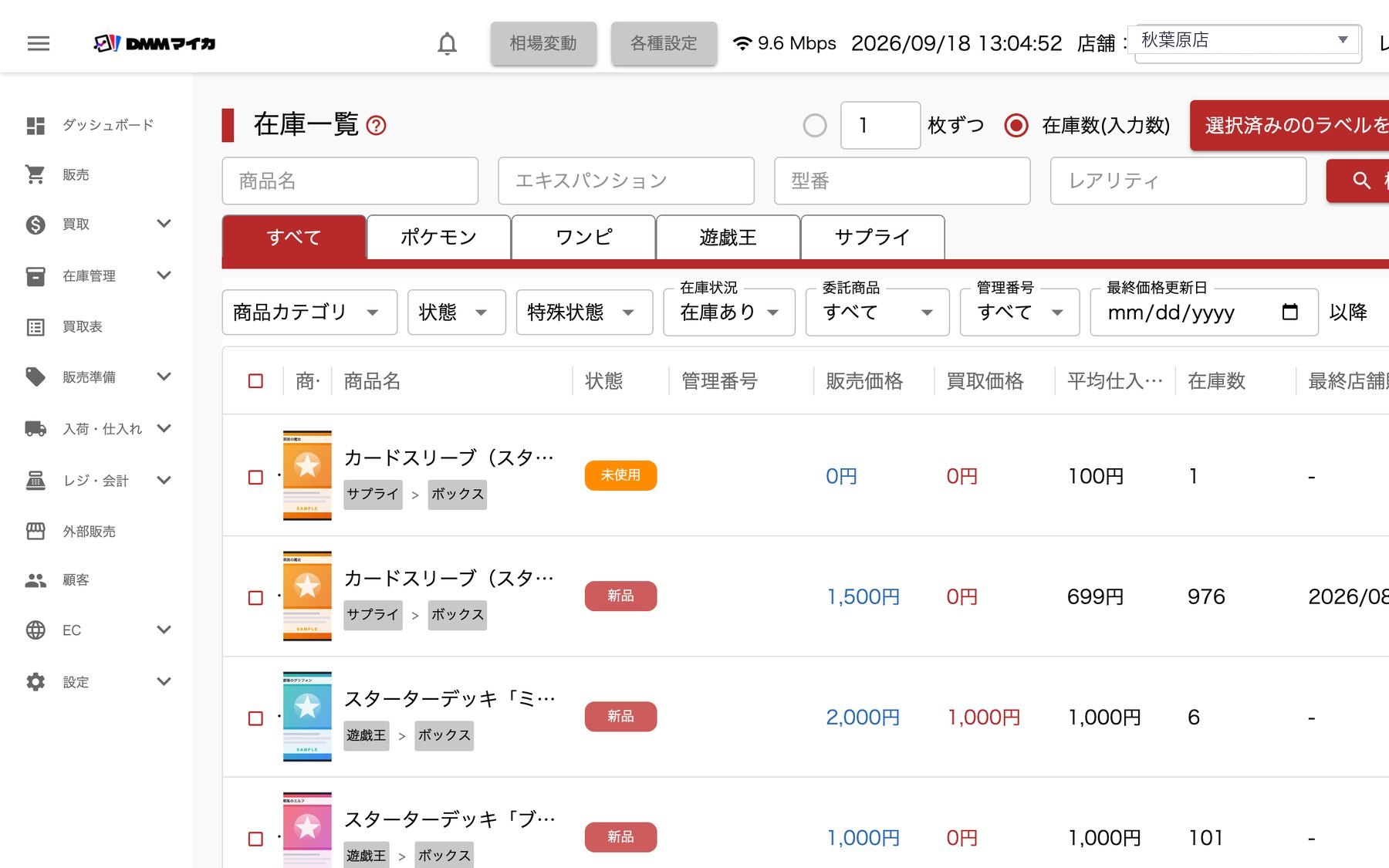Click the ダッシュボード sidebar icon
1389x868 pixels.
35,125
